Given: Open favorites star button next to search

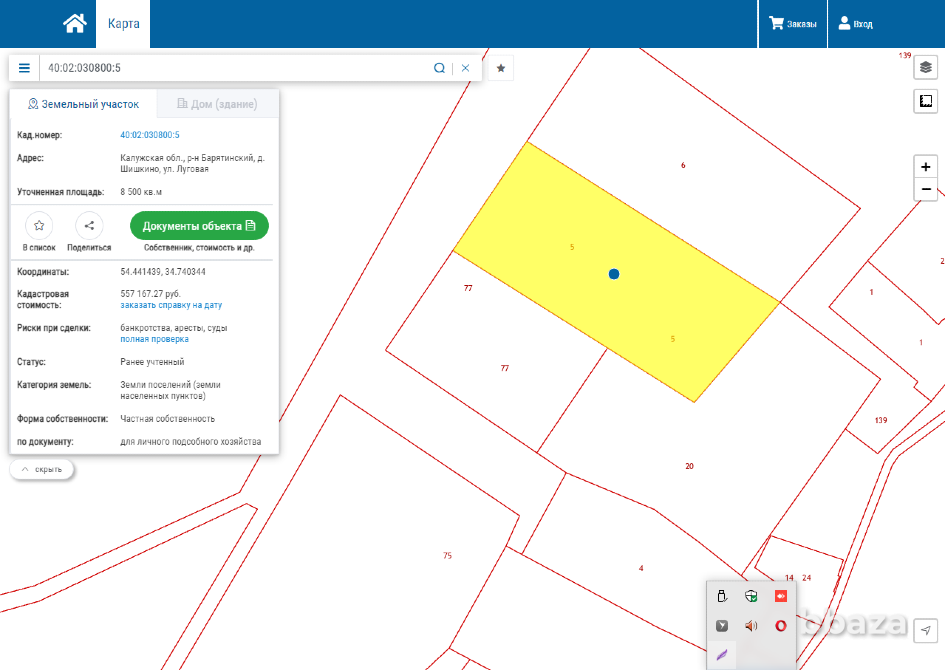Looking at the screenshot, I should tap(501, 68).
